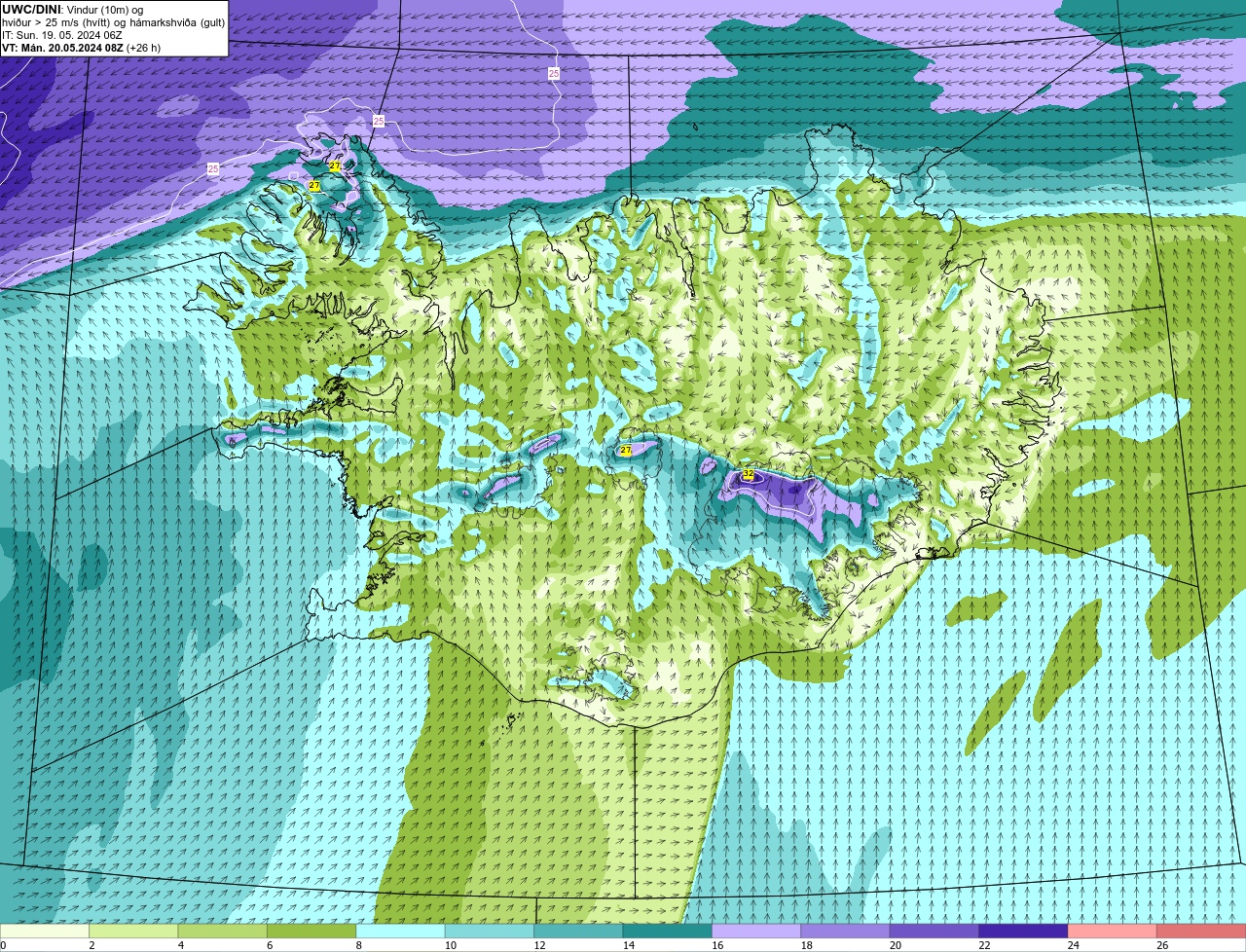Click the text line starting "hviður > 25 m/s"
The width and height of the screenshot is (1246, 952).
[114, 22]
